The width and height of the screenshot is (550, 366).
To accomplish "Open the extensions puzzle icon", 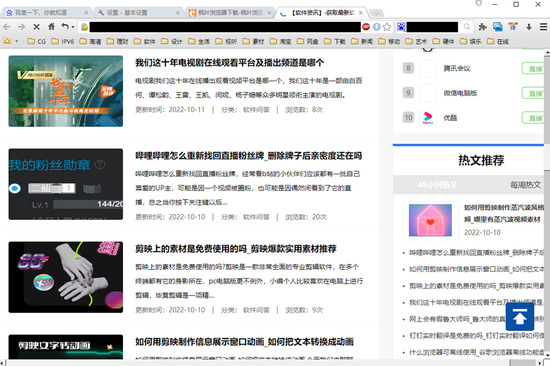I will pos(483,27).
